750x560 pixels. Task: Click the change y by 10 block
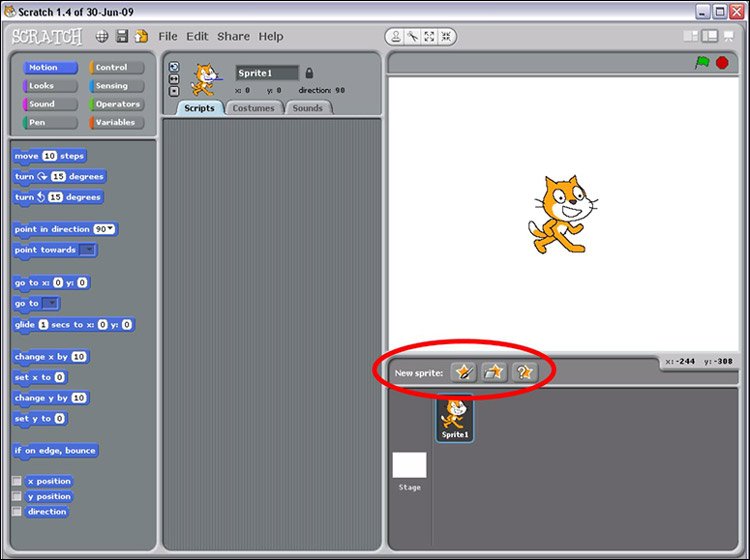[x=51, y=398]
